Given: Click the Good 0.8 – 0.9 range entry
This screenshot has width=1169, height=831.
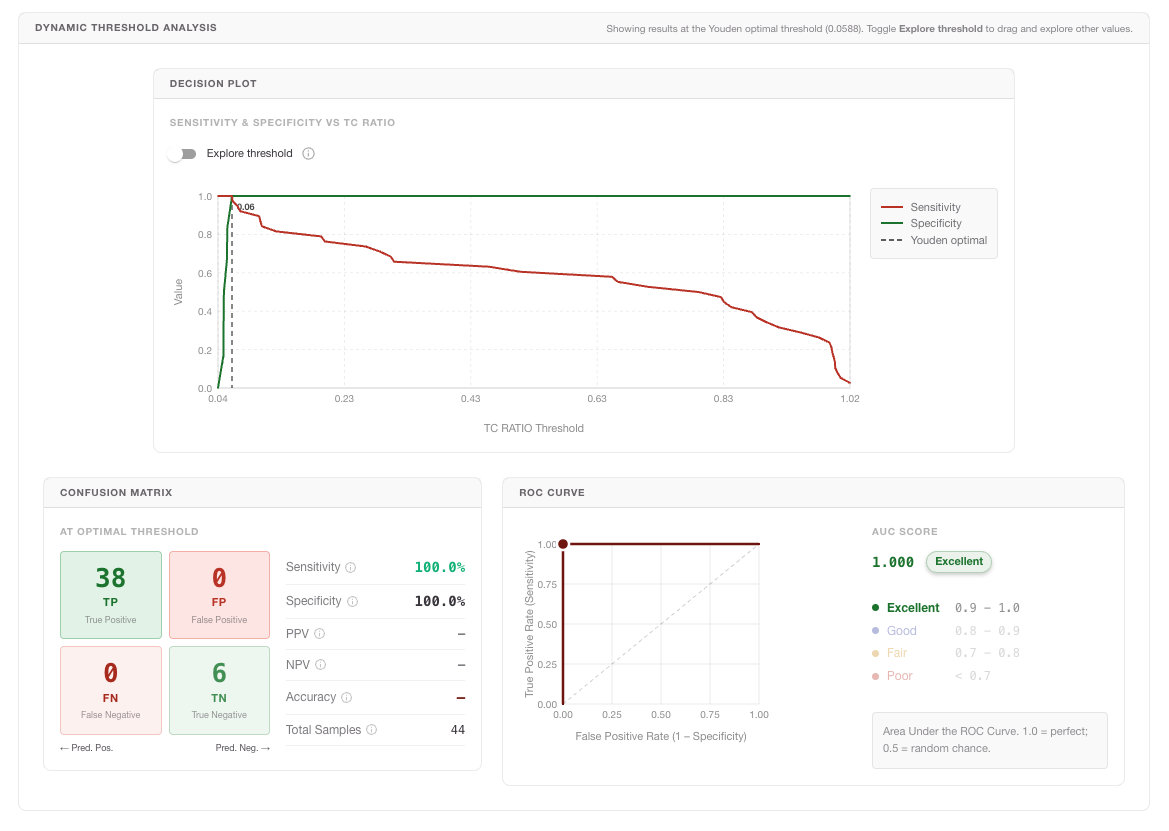Looking at the screenshot, I should 945,631.
